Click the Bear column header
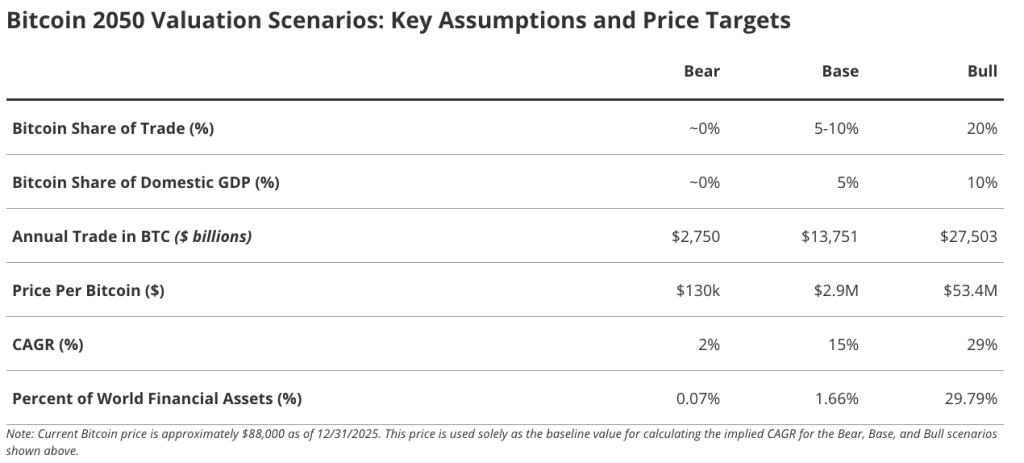 (x=701, y=71)
